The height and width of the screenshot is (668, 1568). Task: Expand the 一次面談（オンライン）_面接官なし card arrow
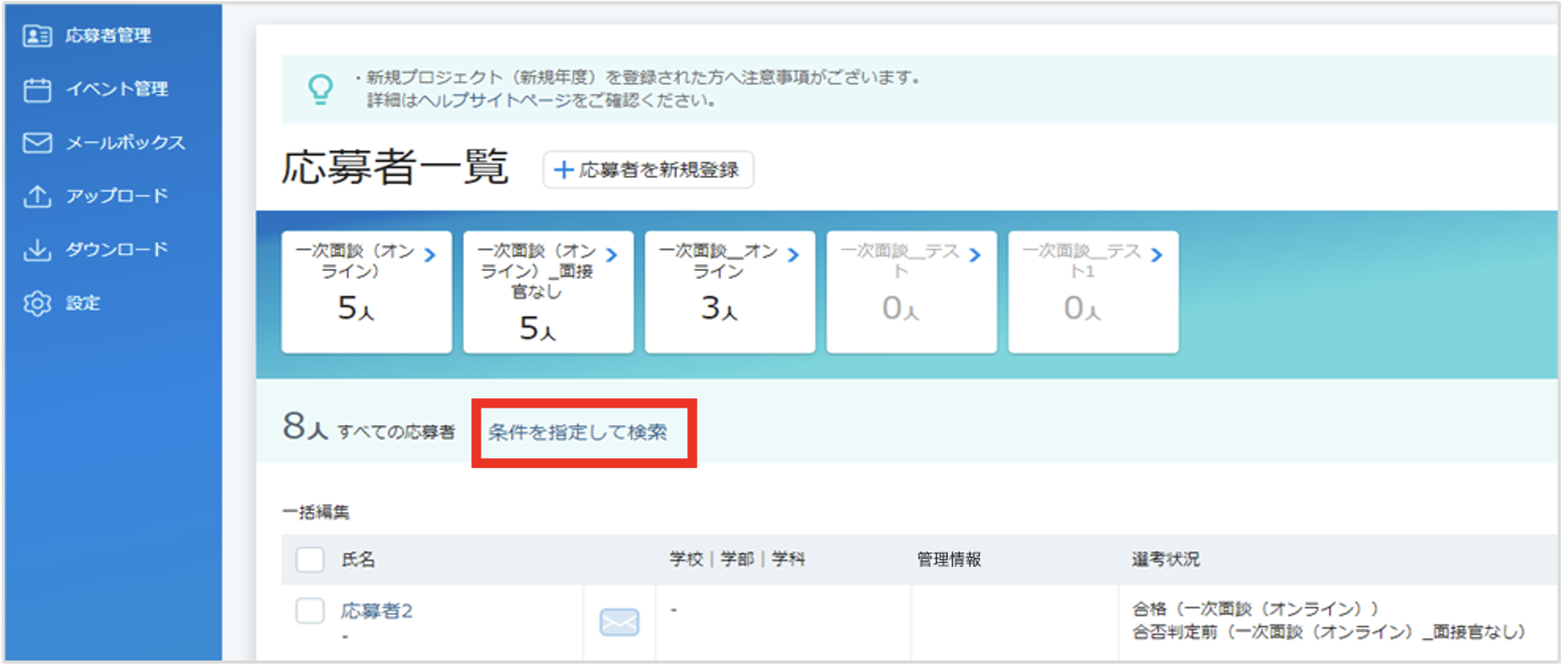pos(611,255)
